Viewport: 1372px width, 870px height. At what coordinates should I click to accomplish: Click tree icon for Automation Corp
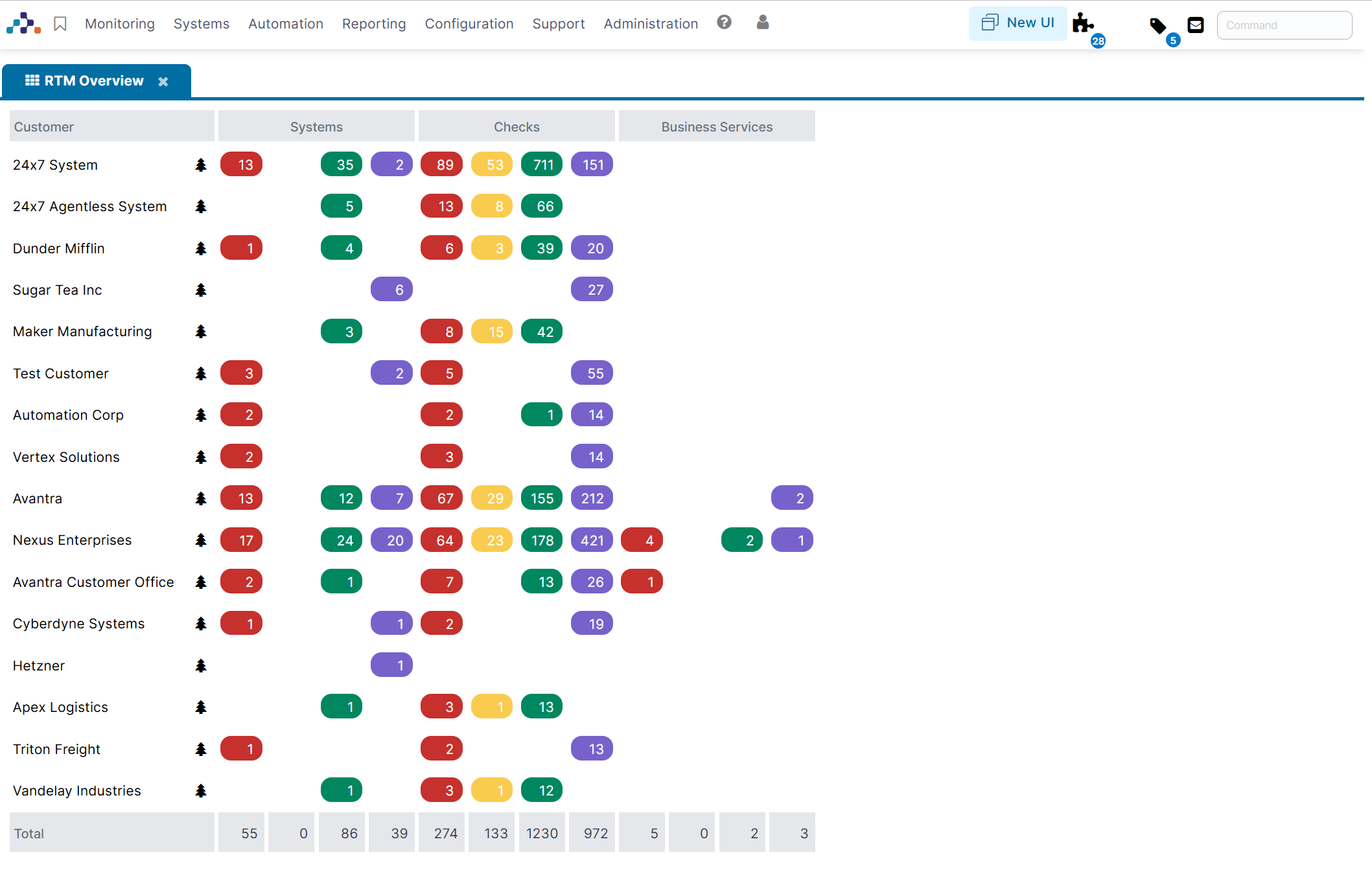(201, 415)
